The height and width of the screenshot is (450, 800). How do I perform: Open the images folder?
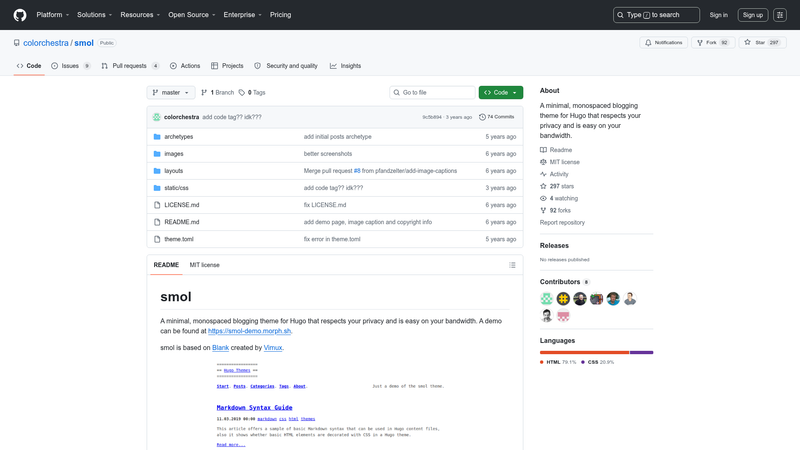pos(173,154)
